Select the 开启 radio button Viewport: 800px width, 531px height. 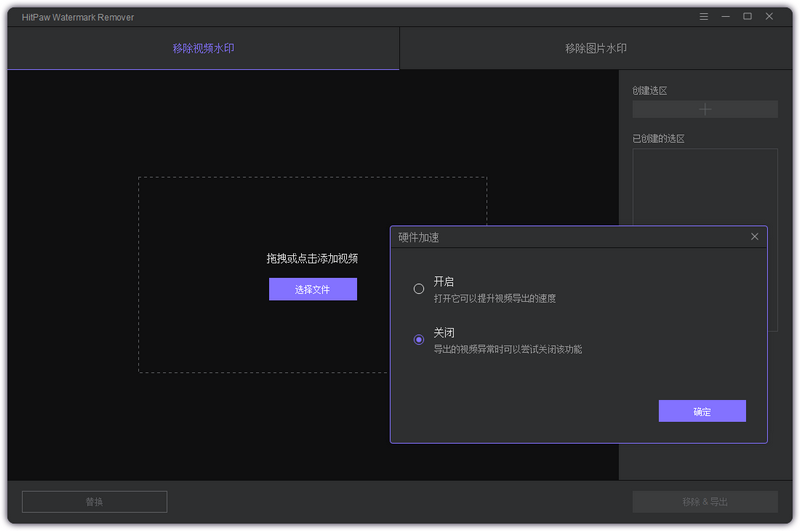pos(419,289)
